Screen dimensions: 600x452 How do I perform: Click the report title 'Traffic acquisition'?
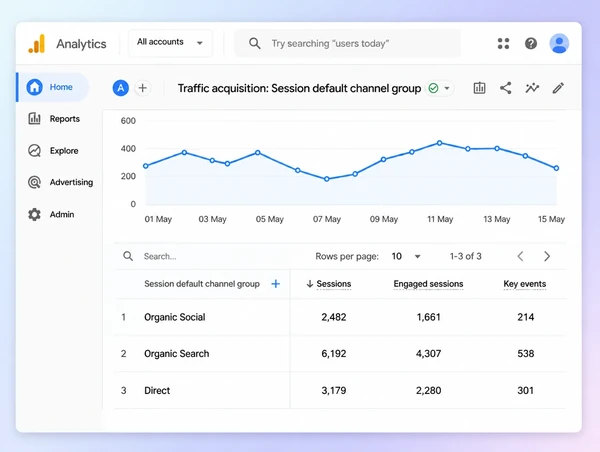(x=299, y=88)
